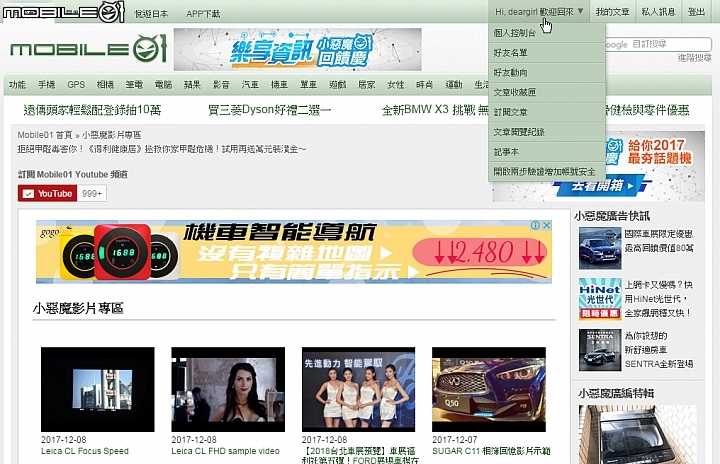This screenshot has width=720, height=464.
Task: Select 訂閱文章 menu entry
Action: tap(546, 112)
